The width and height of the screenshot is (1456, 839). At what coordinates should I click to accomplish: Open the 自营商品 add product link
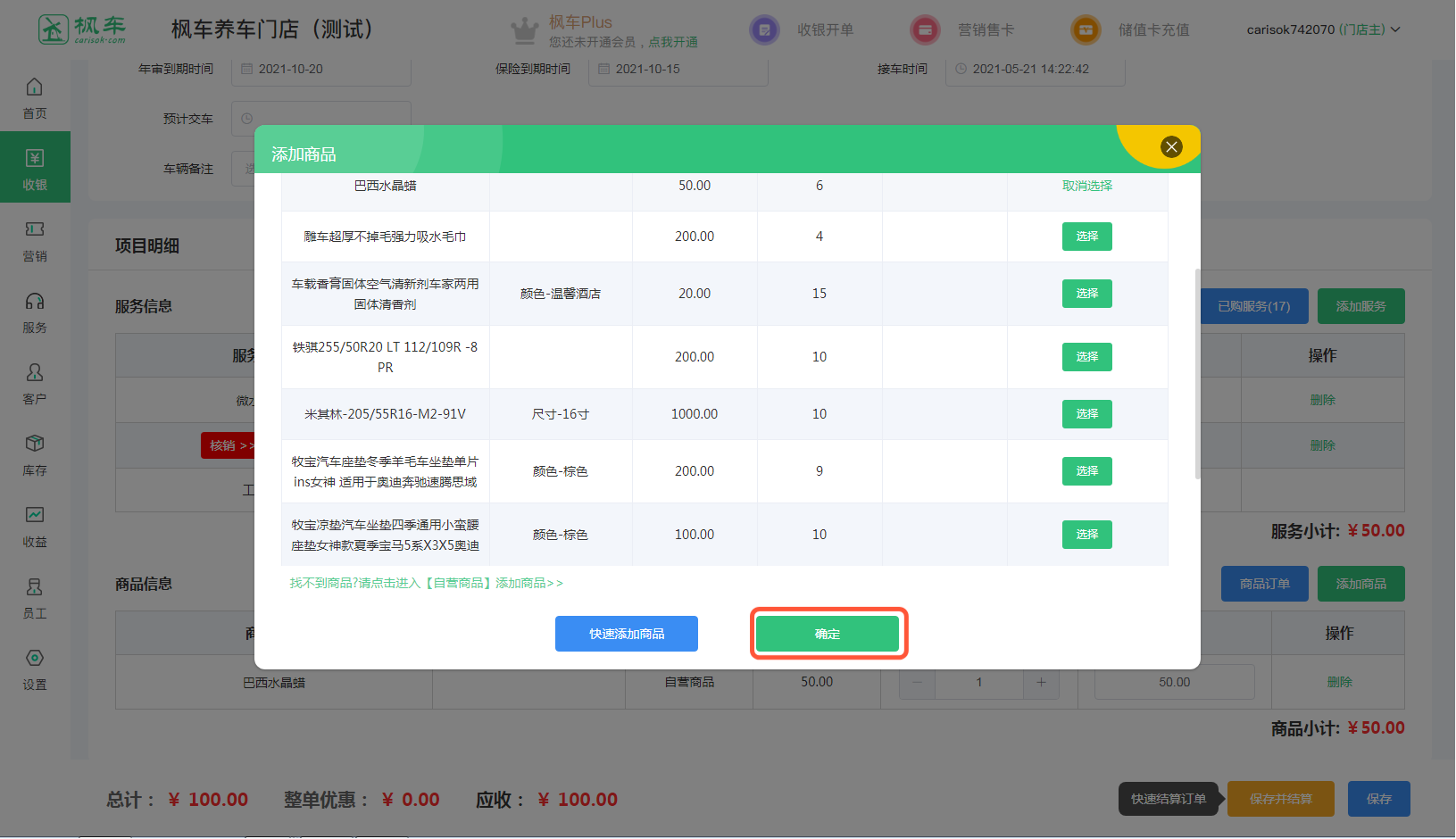(x=427, y=583)
